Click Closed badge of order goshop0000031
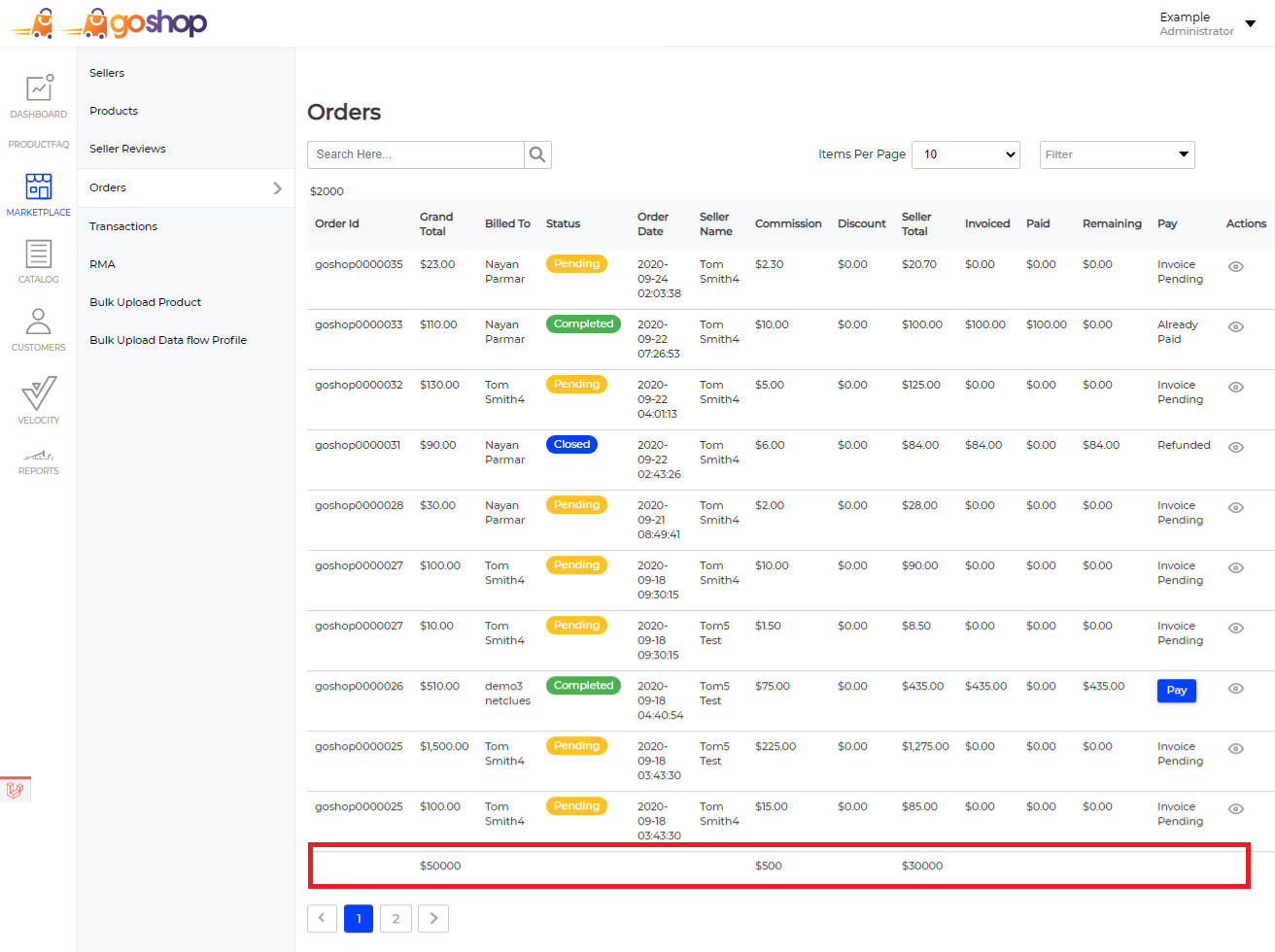The image size is (1275, 952). 571,444
